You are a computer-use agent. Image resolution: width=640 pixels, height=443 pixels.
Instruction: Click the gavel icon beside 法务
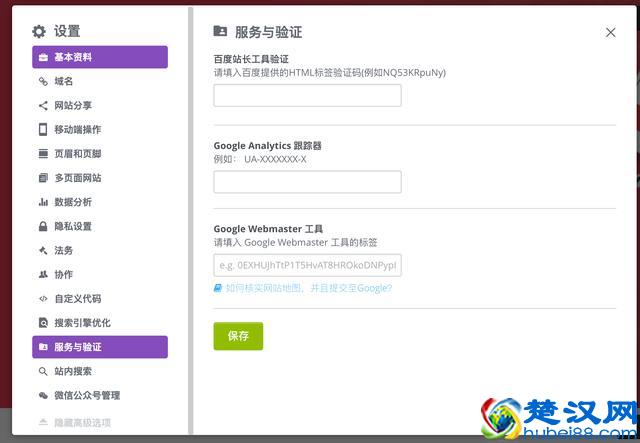43,250
